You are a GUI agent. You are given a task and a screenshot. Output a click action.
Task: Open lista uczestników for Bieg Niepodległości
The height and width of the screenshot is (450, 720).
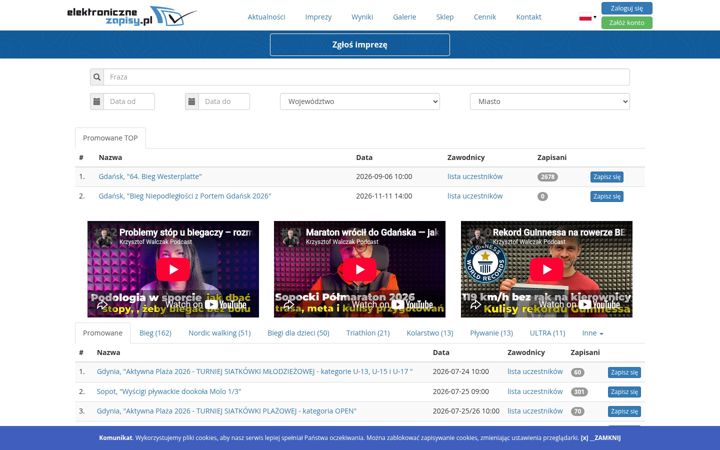475,196
